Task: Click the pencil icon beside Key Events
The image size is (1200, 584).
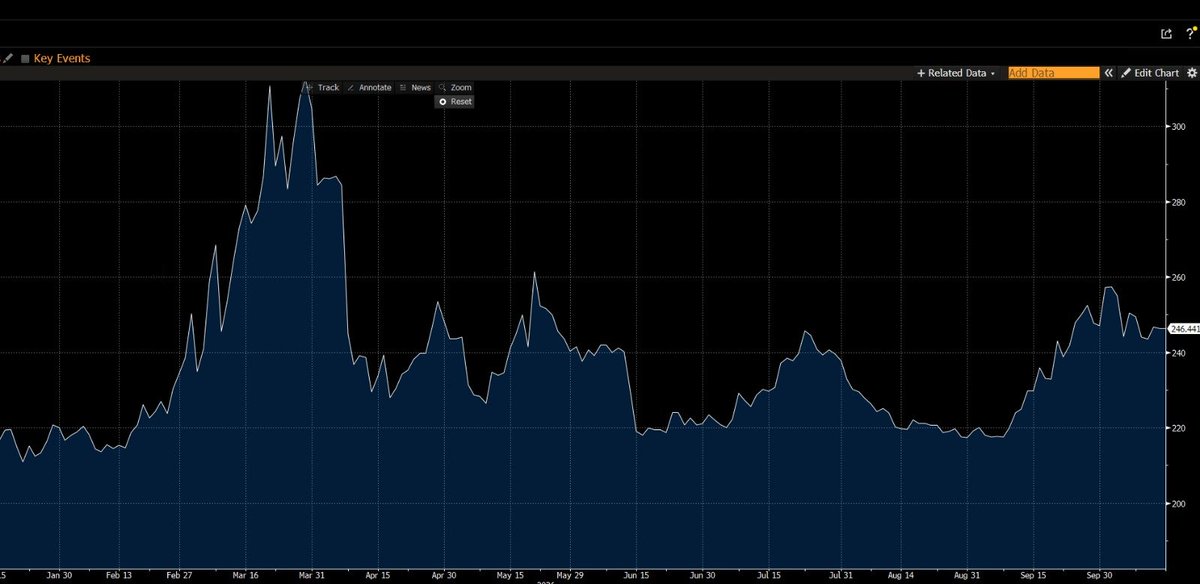Action: (8, 59)
